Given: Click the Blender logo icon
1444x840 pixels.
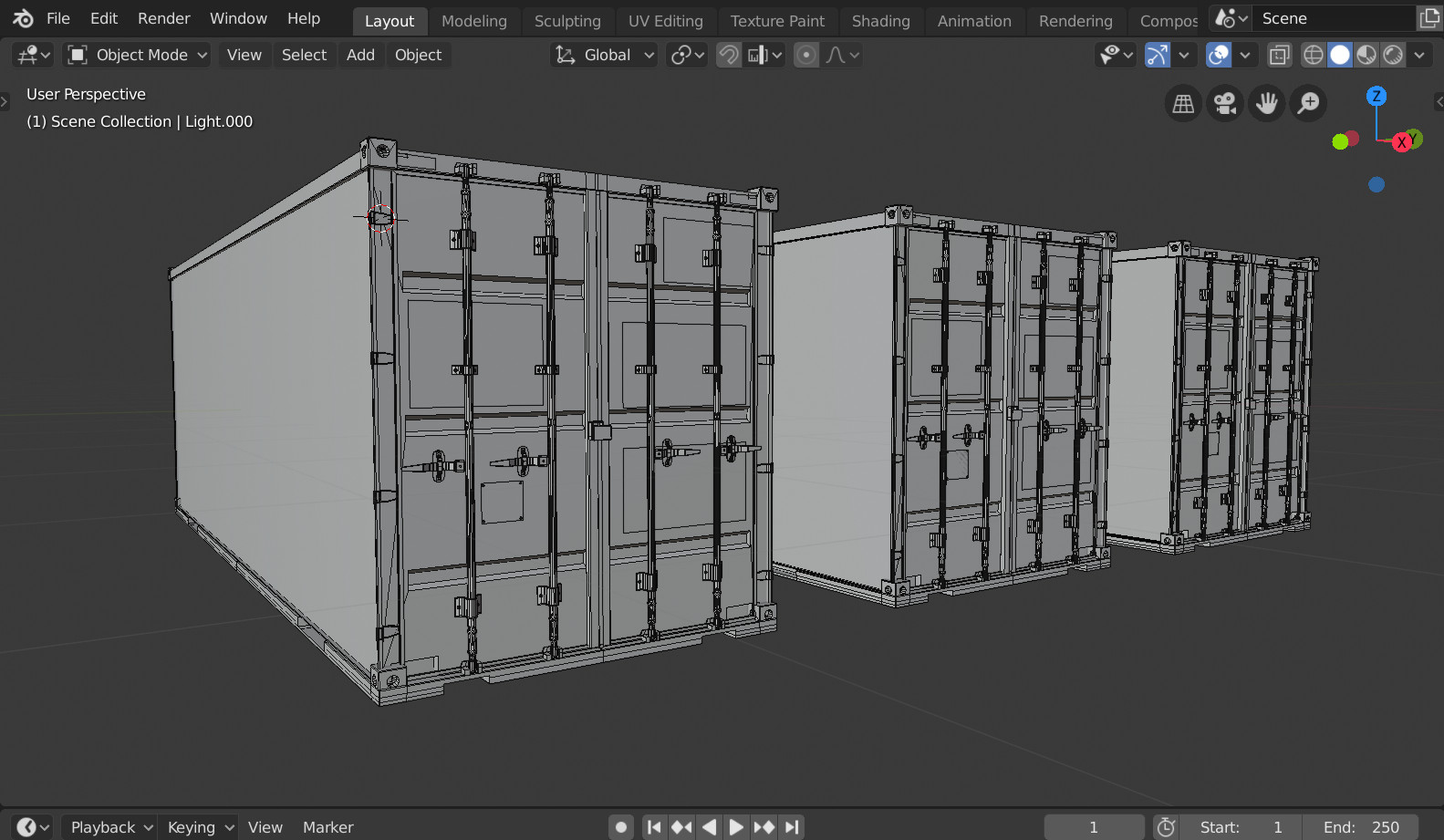Looking at the screenshot, I should 23,18.
